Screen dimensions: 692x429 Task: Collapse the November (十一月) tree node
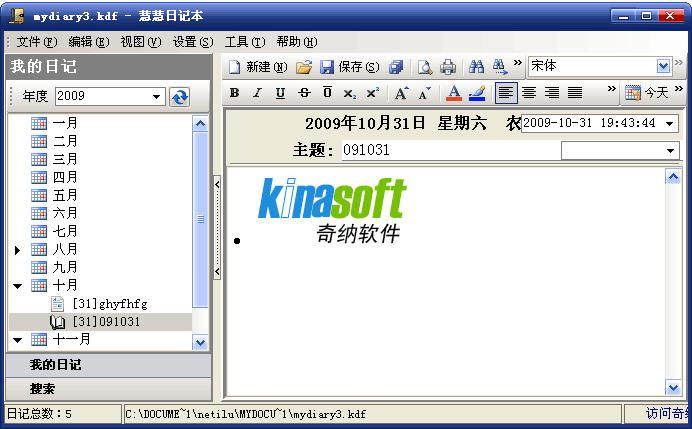pos(18,340)
